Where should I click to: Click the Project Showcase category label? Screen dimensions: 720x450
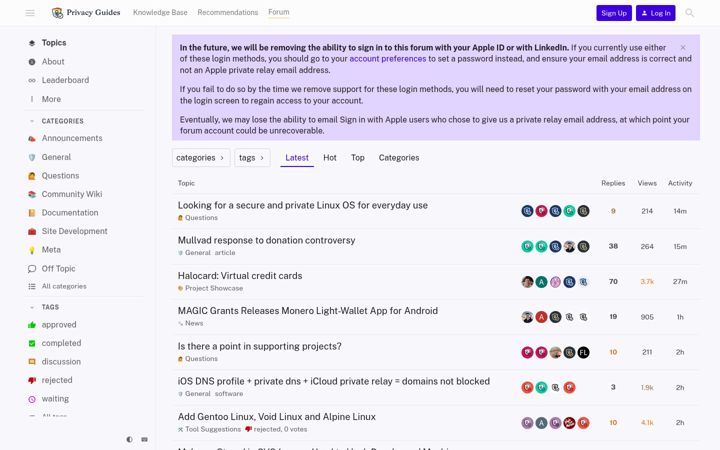coord(210,288)
